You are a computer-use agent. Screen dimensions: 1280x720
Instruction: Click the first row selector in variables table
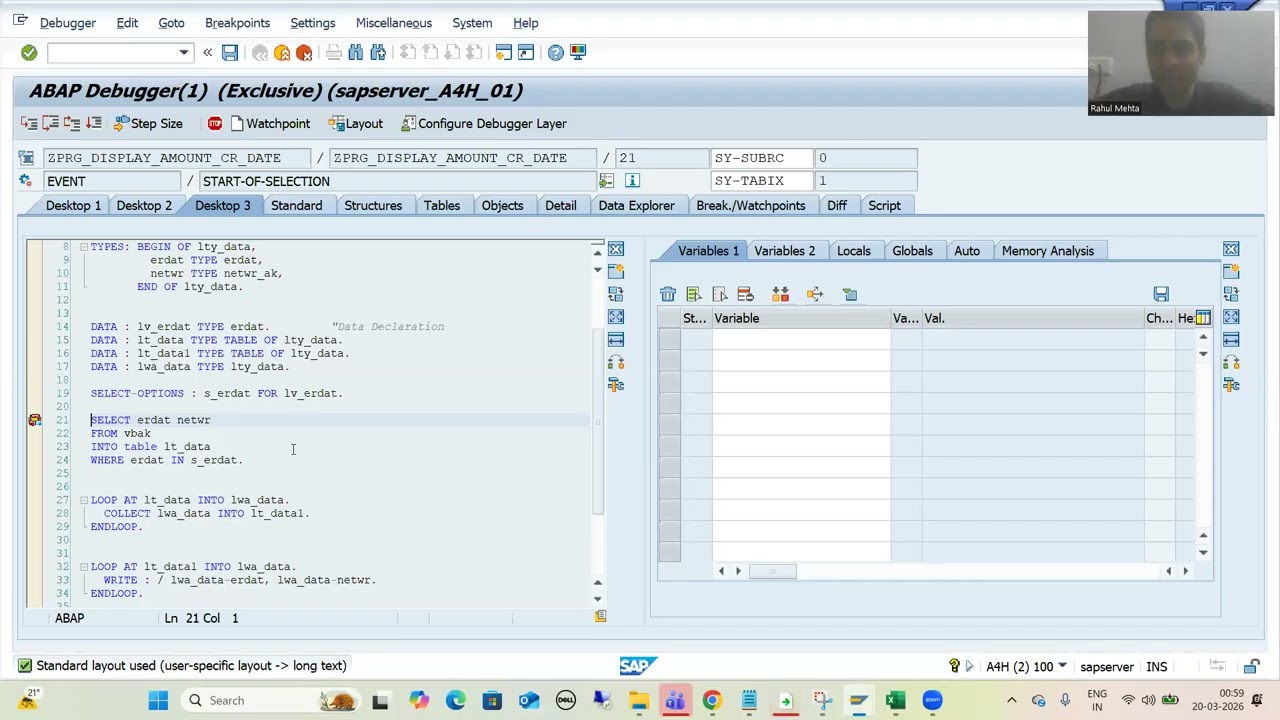(669, 337)
